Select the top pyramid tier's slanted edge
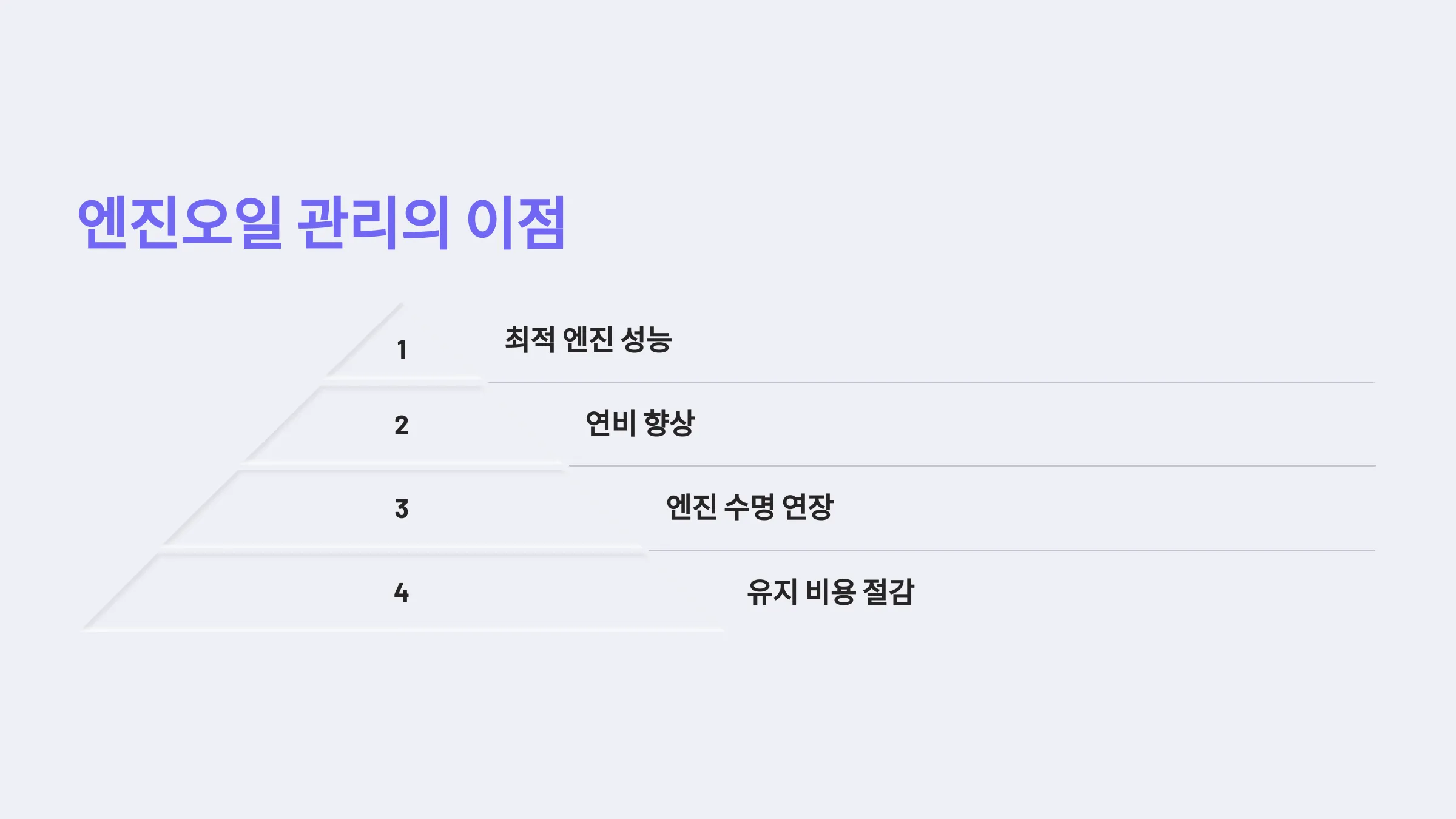Viewport: 1456px width, 819px height. click(364, 340)
